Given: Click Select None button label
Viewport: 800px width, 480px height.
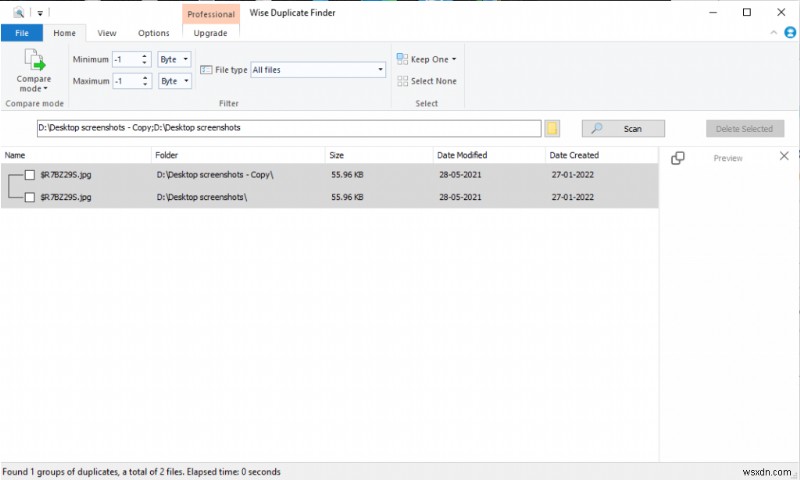Looking at the screenshot, I should [x=434, y=81].
